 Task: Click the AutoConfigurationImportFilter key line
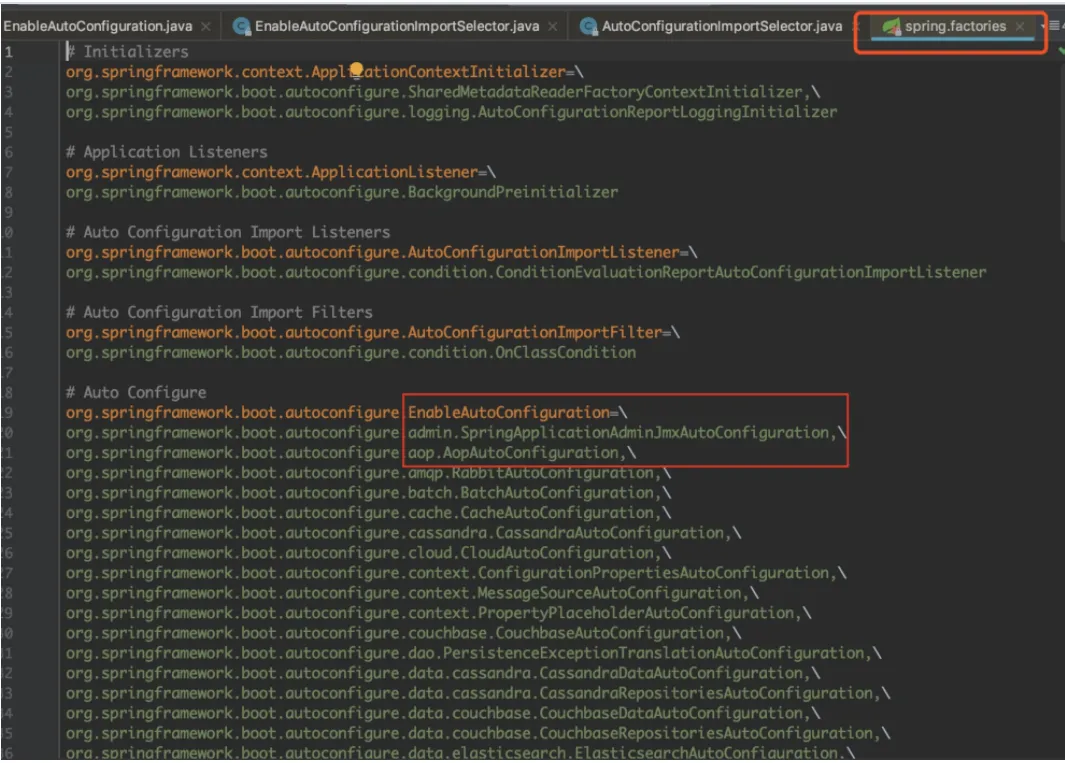[x=372, y=332]
